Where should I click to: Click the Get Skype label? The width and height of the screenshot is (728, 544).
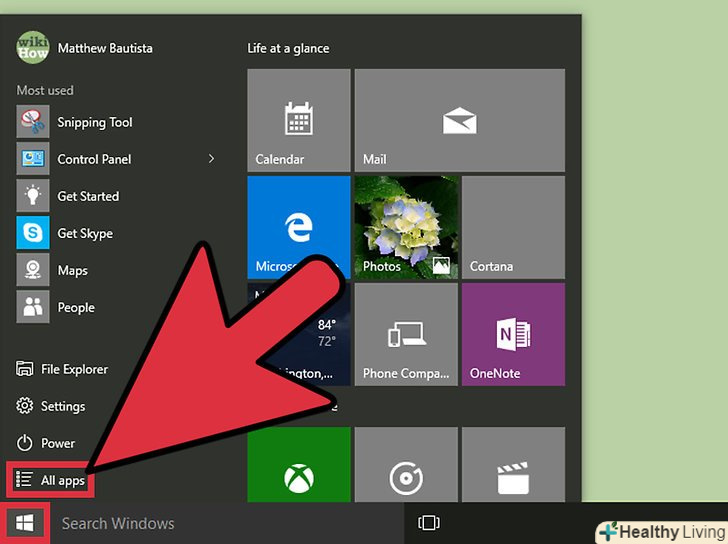85,233
